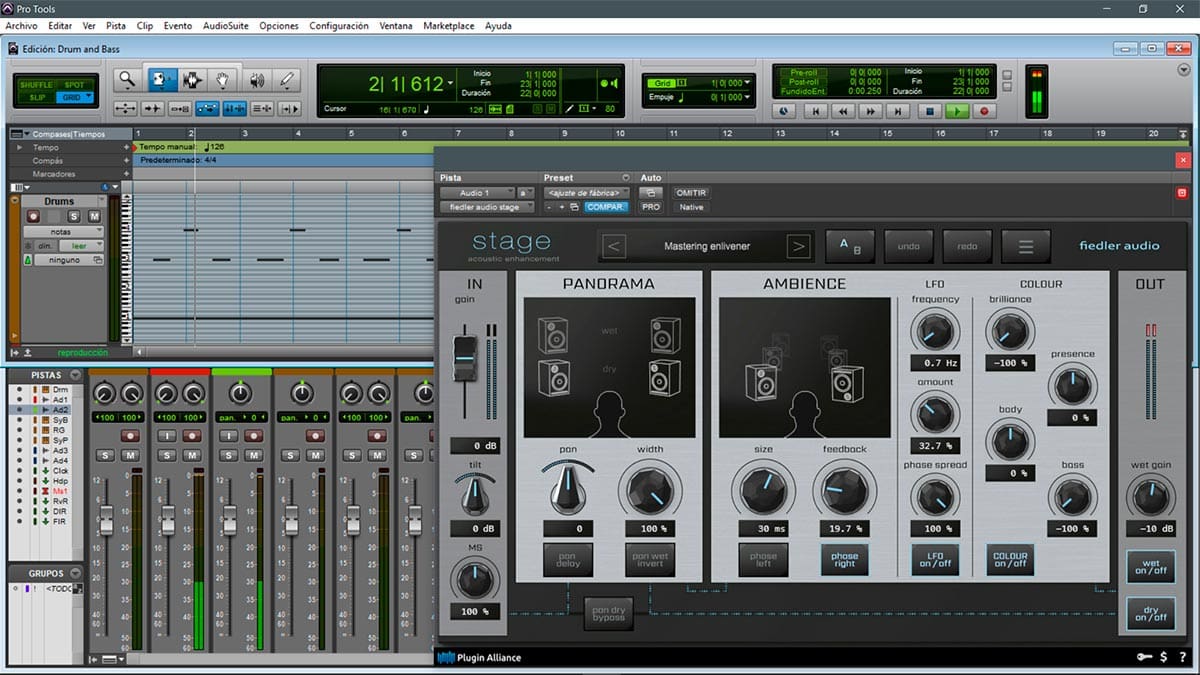The height and width of the screenshot is (675, 1200).
Task: Click the LFO frequency knob
Action: [935, 331]
